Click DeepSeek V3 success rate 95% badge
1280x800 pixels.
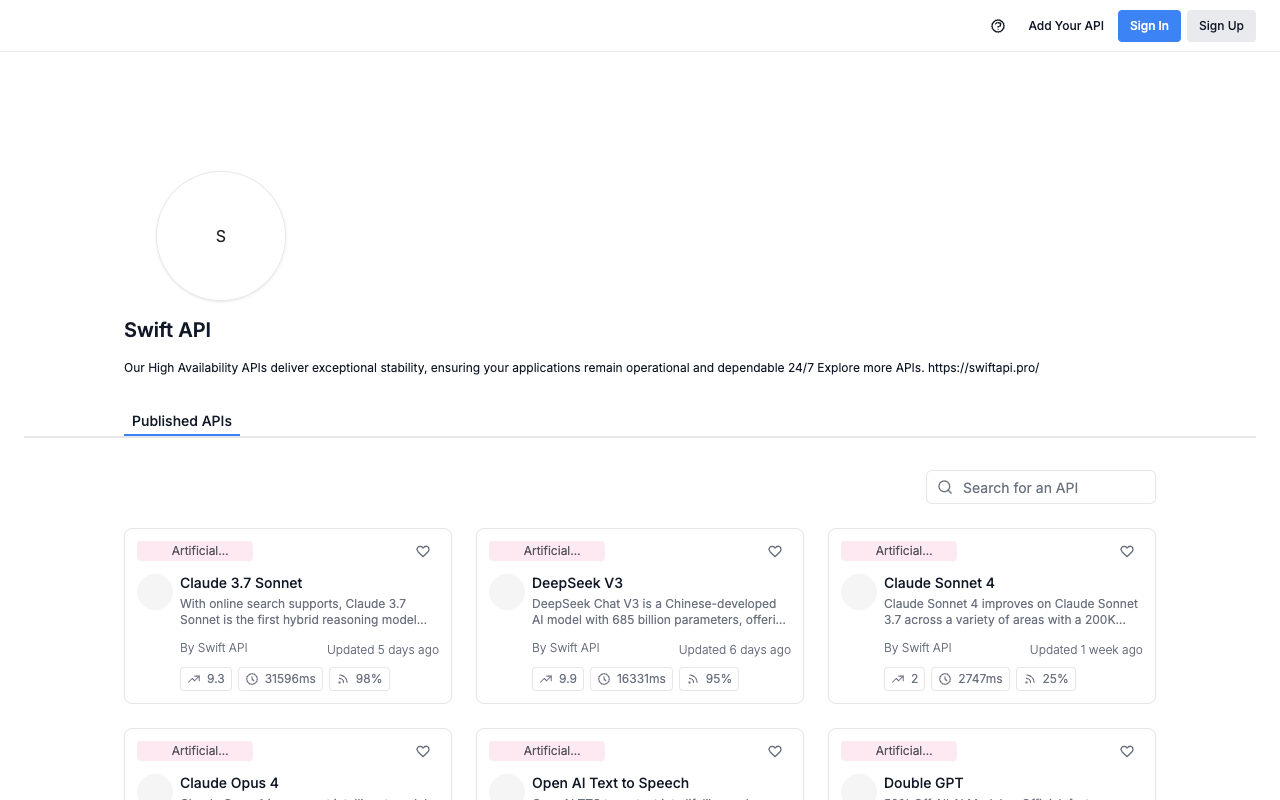tap(709, 679)
